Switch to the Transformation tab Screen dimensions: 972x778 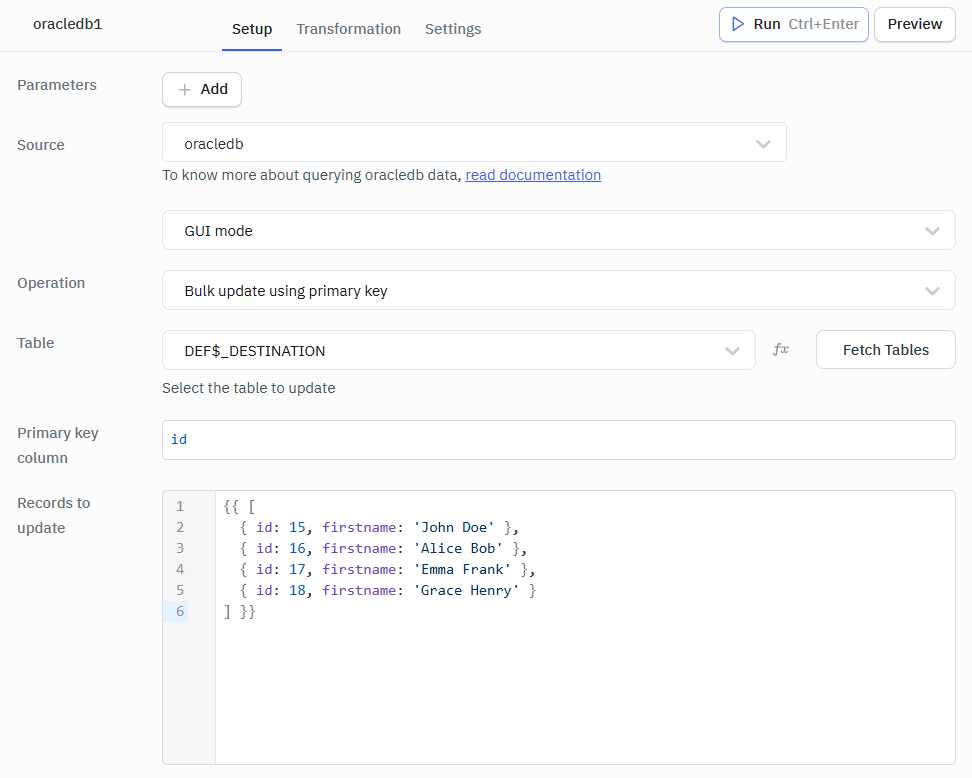(348, 29)
